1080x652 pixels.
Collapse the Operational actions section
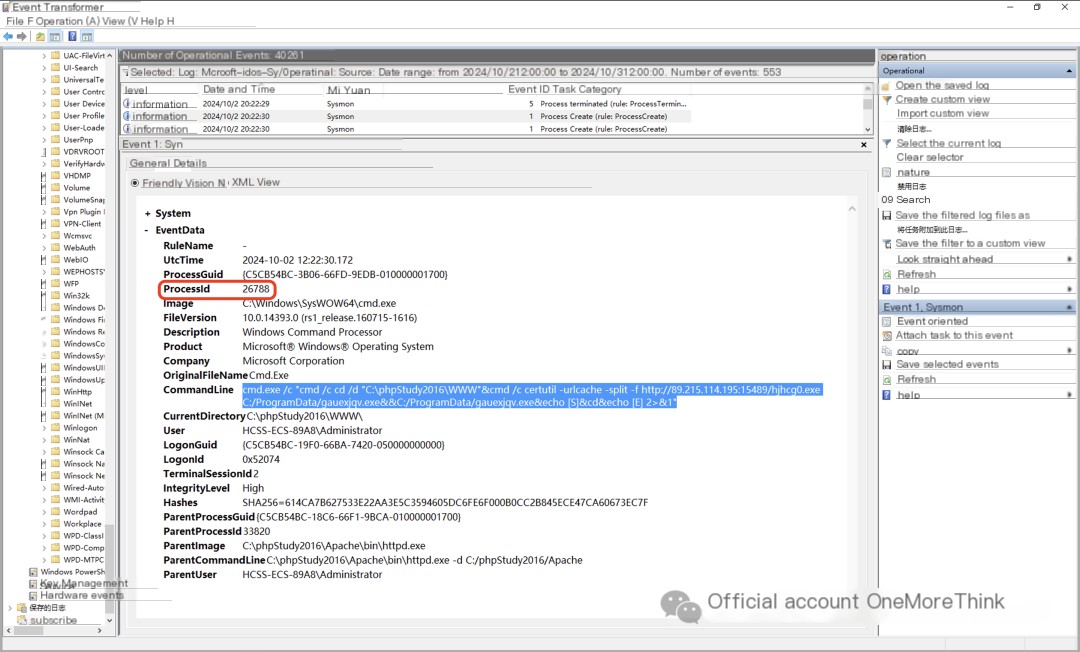tap(1069, 71)
